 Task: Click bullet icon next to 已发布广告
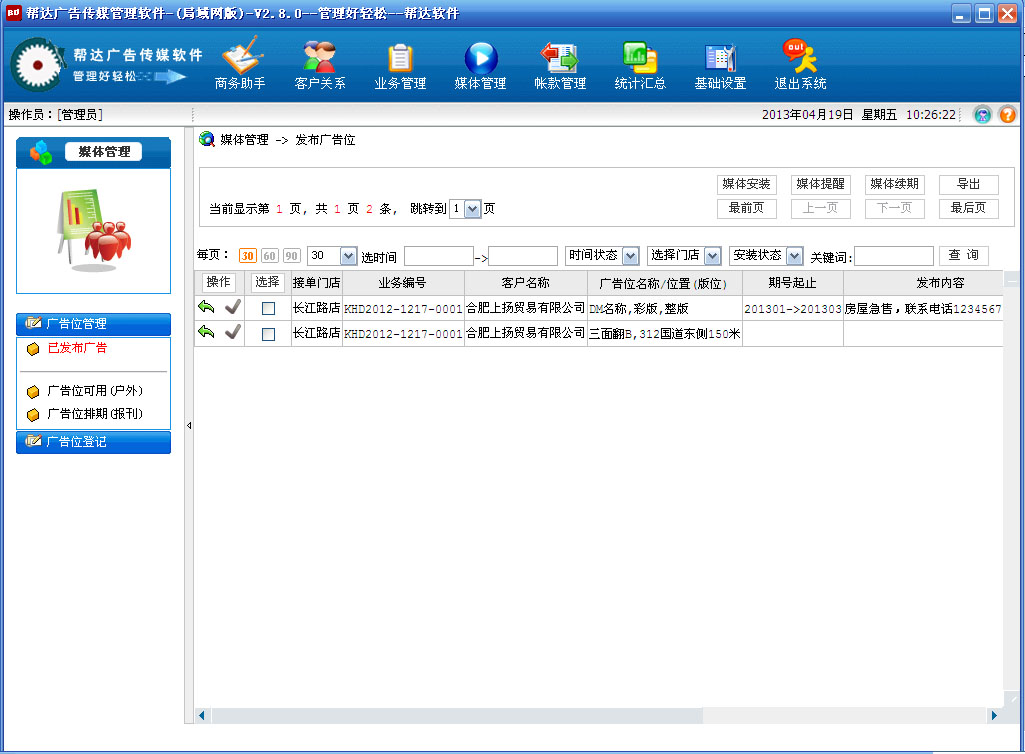pos(33,349)
